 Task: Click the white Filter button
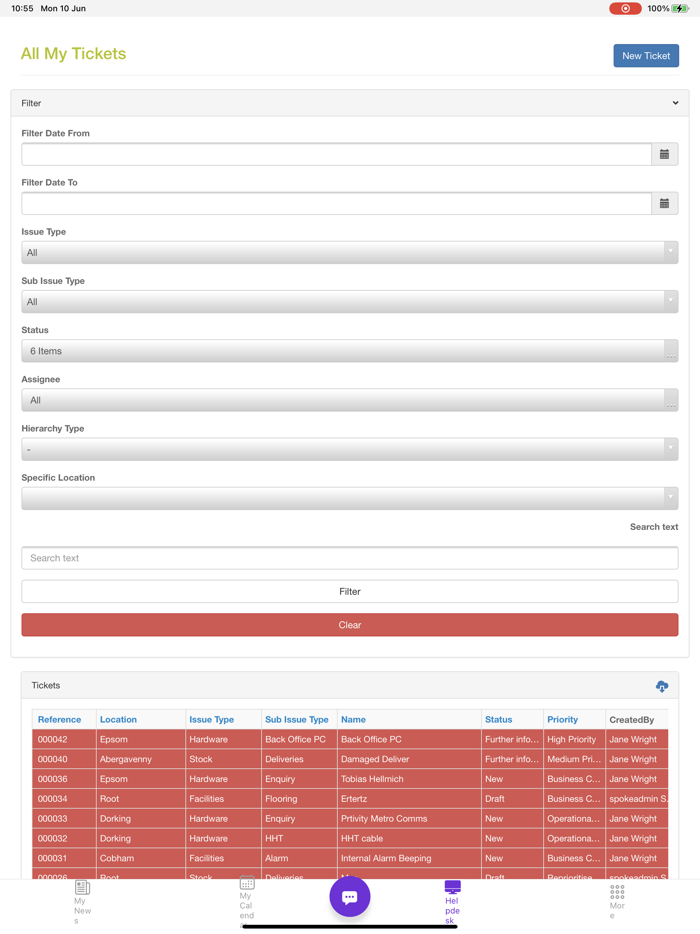click(x=350, y=591)
